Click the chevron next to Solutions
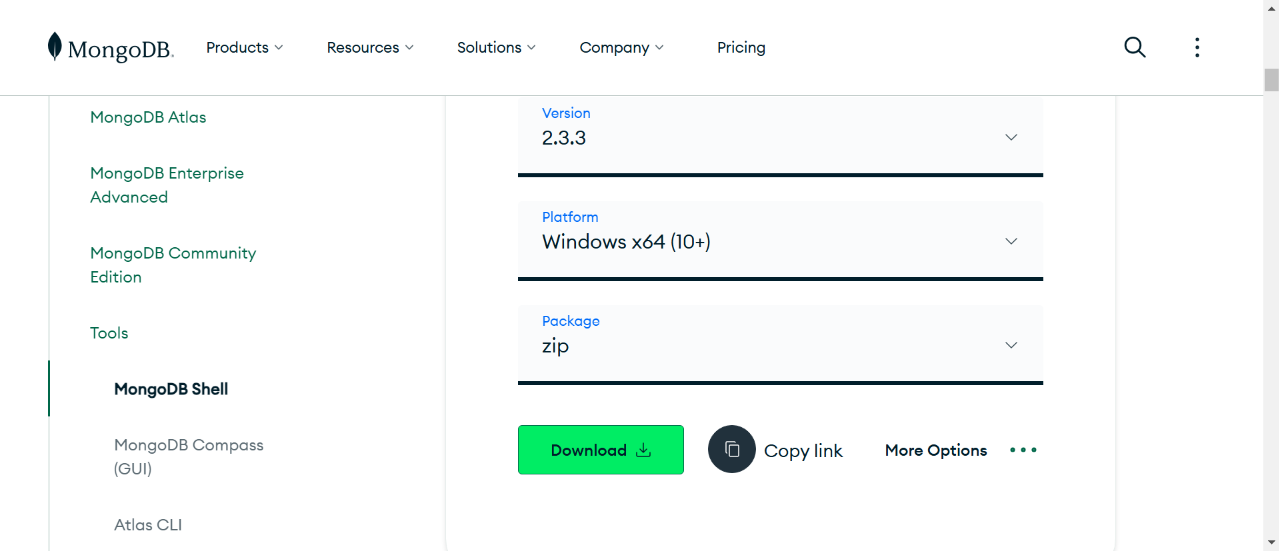The height and width of the screenshot is (551, 1279). [531, 47]
